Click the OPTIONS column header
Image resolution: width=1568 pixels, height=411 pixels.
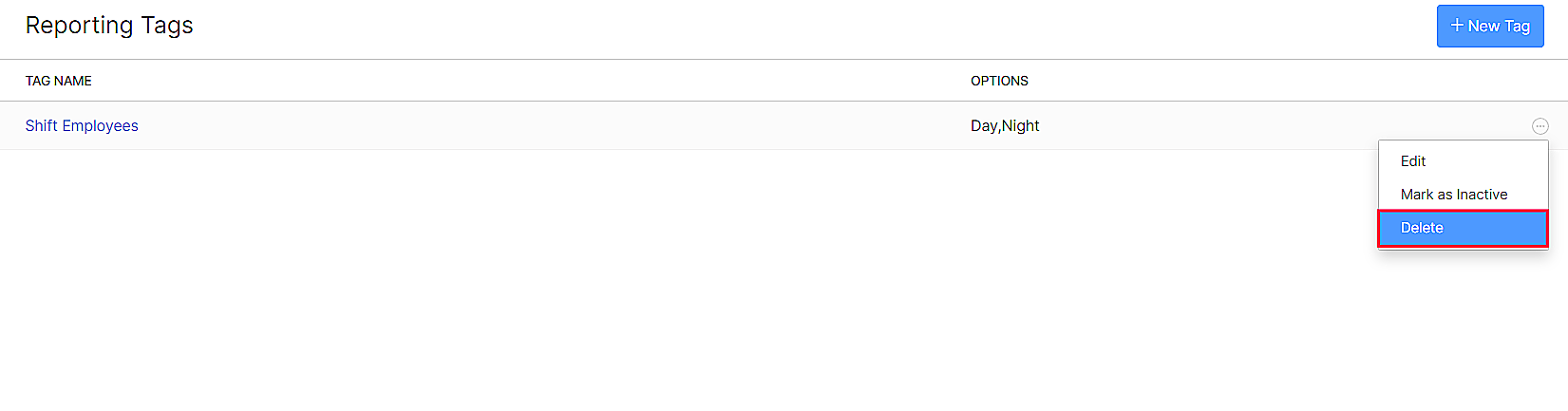pyautogui.click(x=999, y=81)
